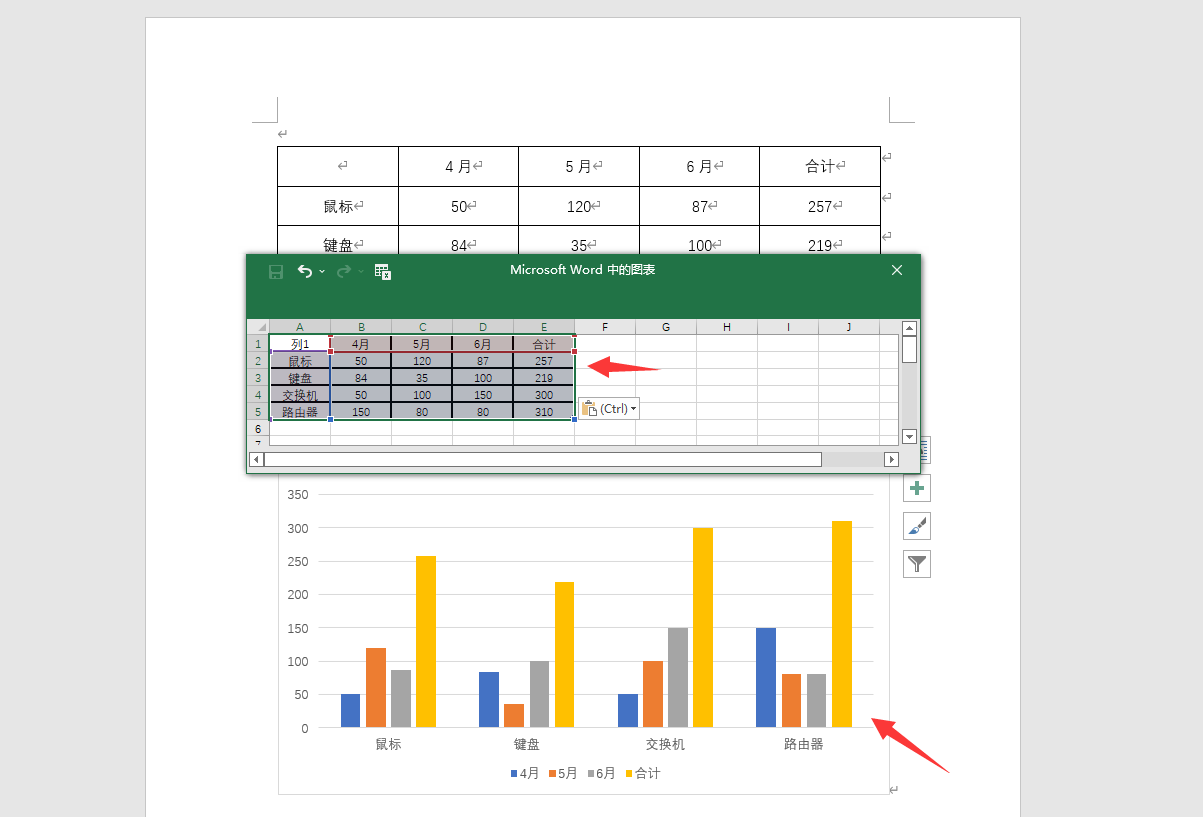Click Word table header cell 合计
Viewport: 1203px width, 817px height.
(x=820, y=166)
